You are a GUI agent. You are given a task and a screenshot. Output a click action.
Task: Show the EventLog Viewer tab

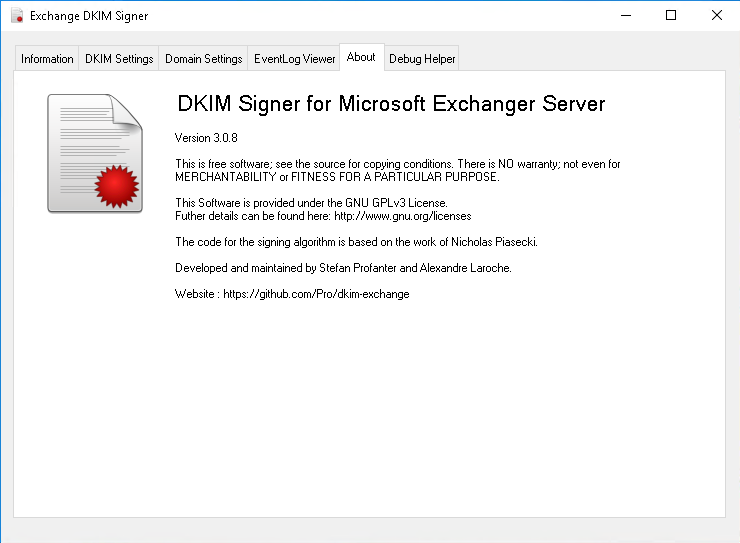[x=294, y=58]
